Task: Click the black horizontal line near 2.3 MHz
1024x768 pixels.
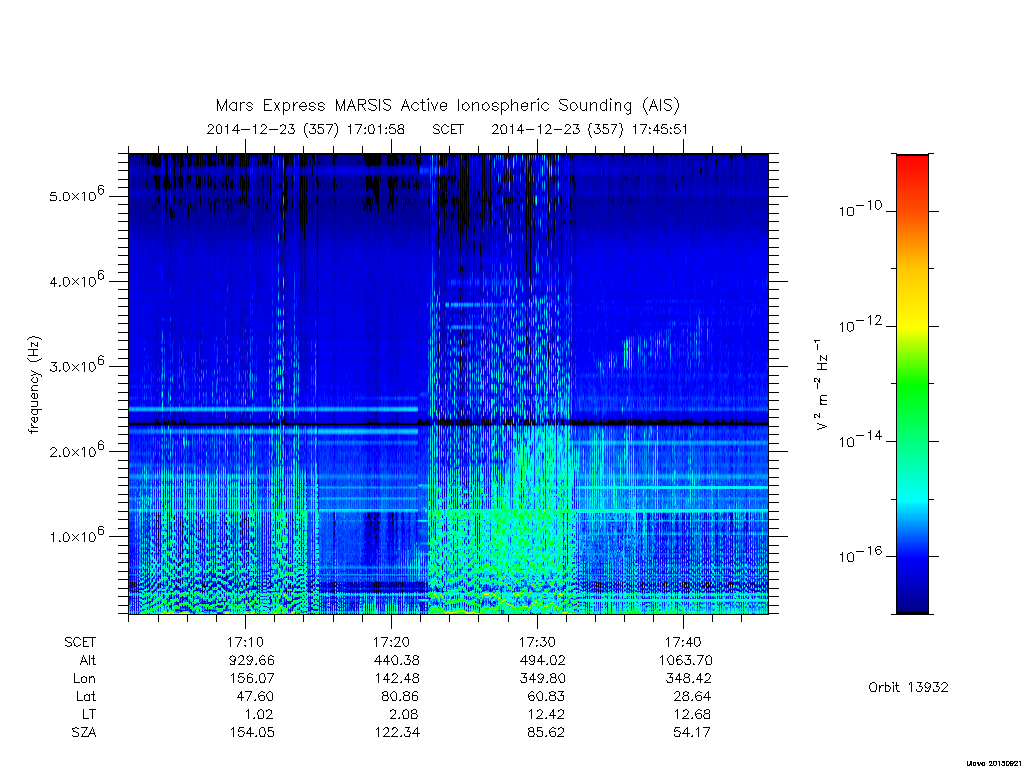Action: tap(449, 424)
